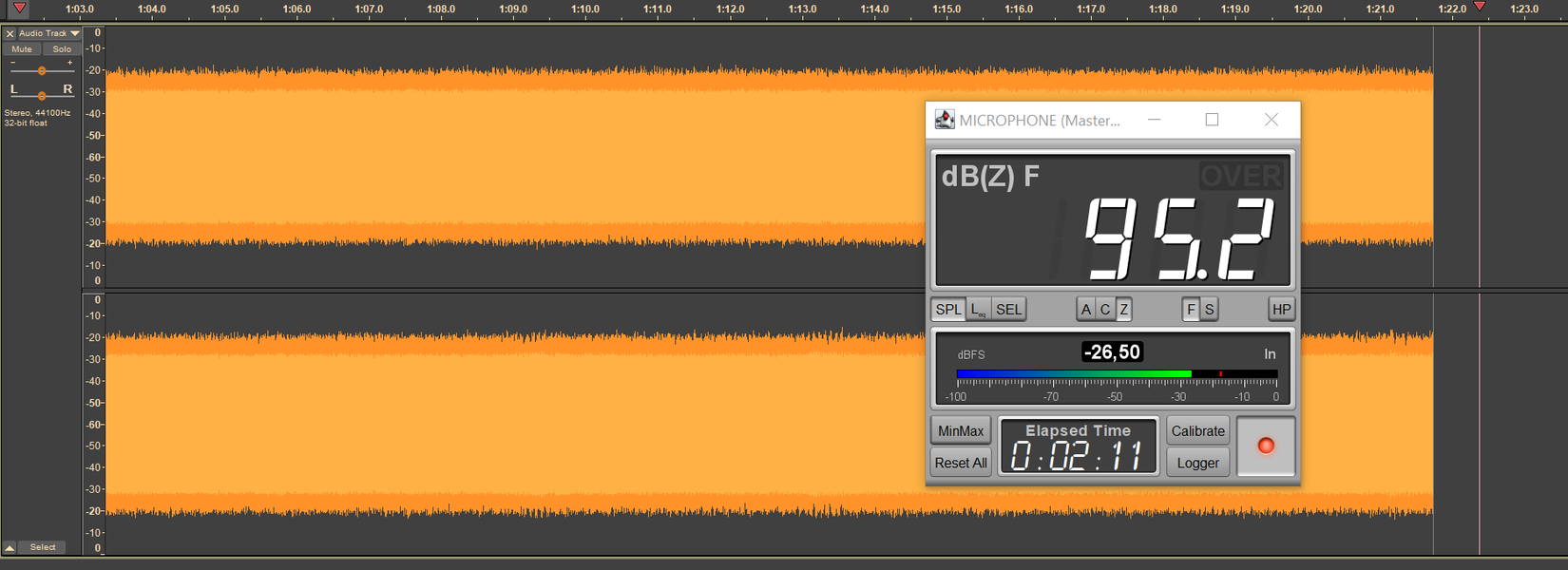The width and height of the screenshot is (1568, 570).
Task: Adjust the track gain slider
Action: [x=42, y=71]
